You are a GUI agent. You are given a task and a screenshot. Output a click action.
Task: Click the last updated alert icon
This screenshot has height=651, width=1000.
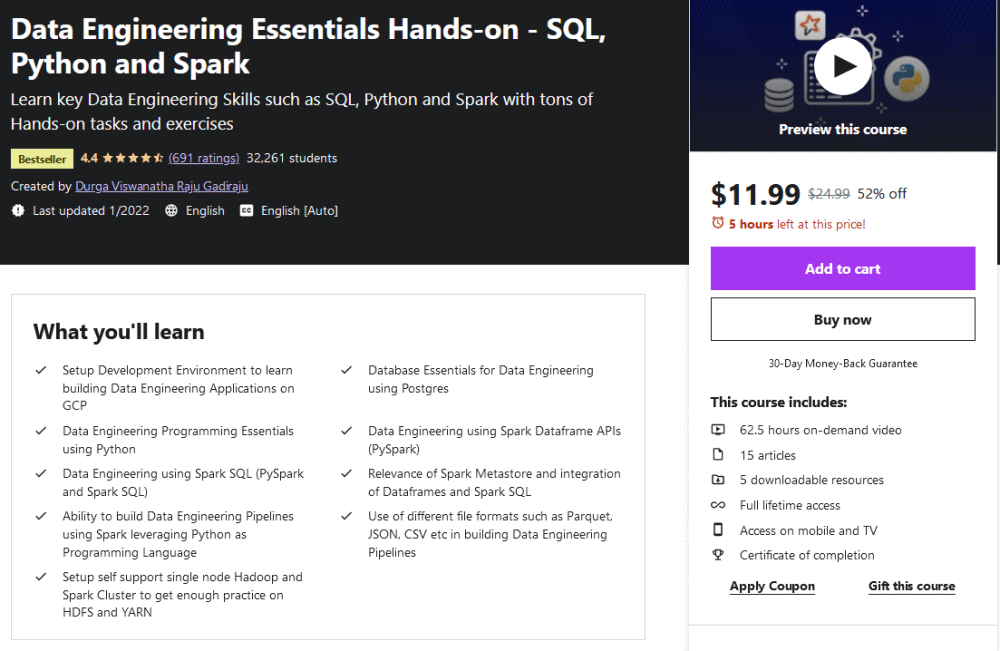(18, 211)
